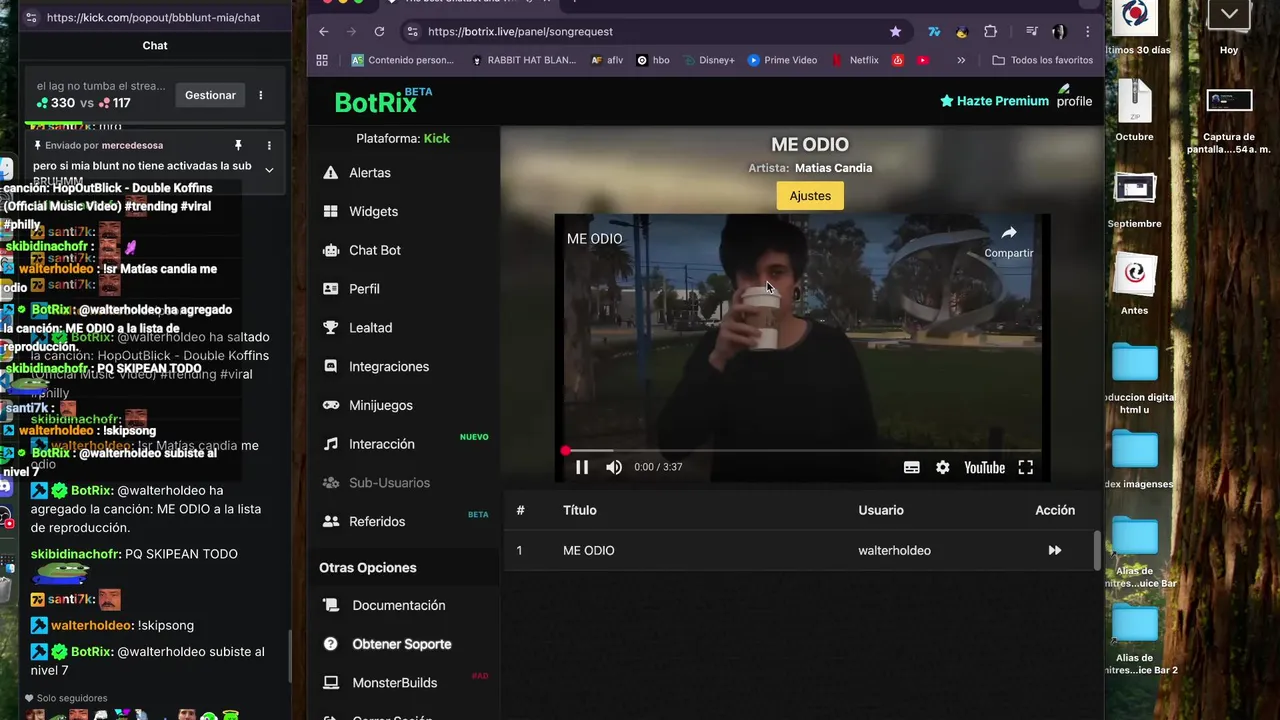The image size is (1280, 720).
Task: Open MonsterBuilds link in sidebar
Action: tap(394, 683)
